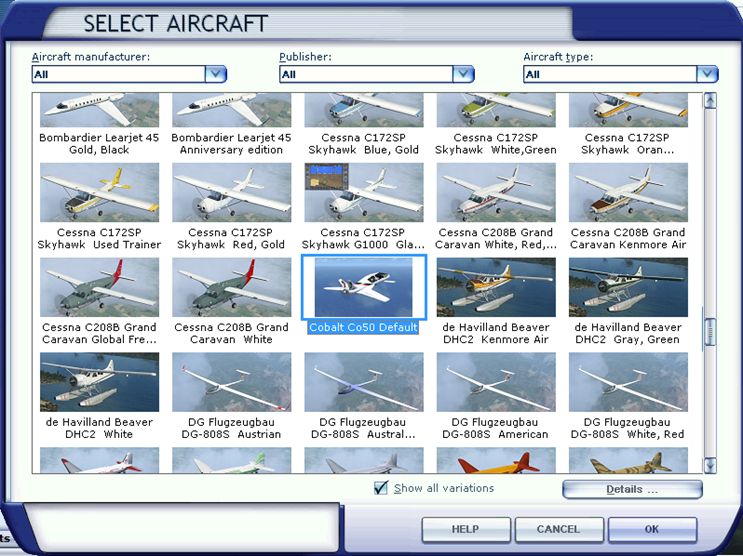Click the Aircraft type combo box field

(x=621, y=74)
